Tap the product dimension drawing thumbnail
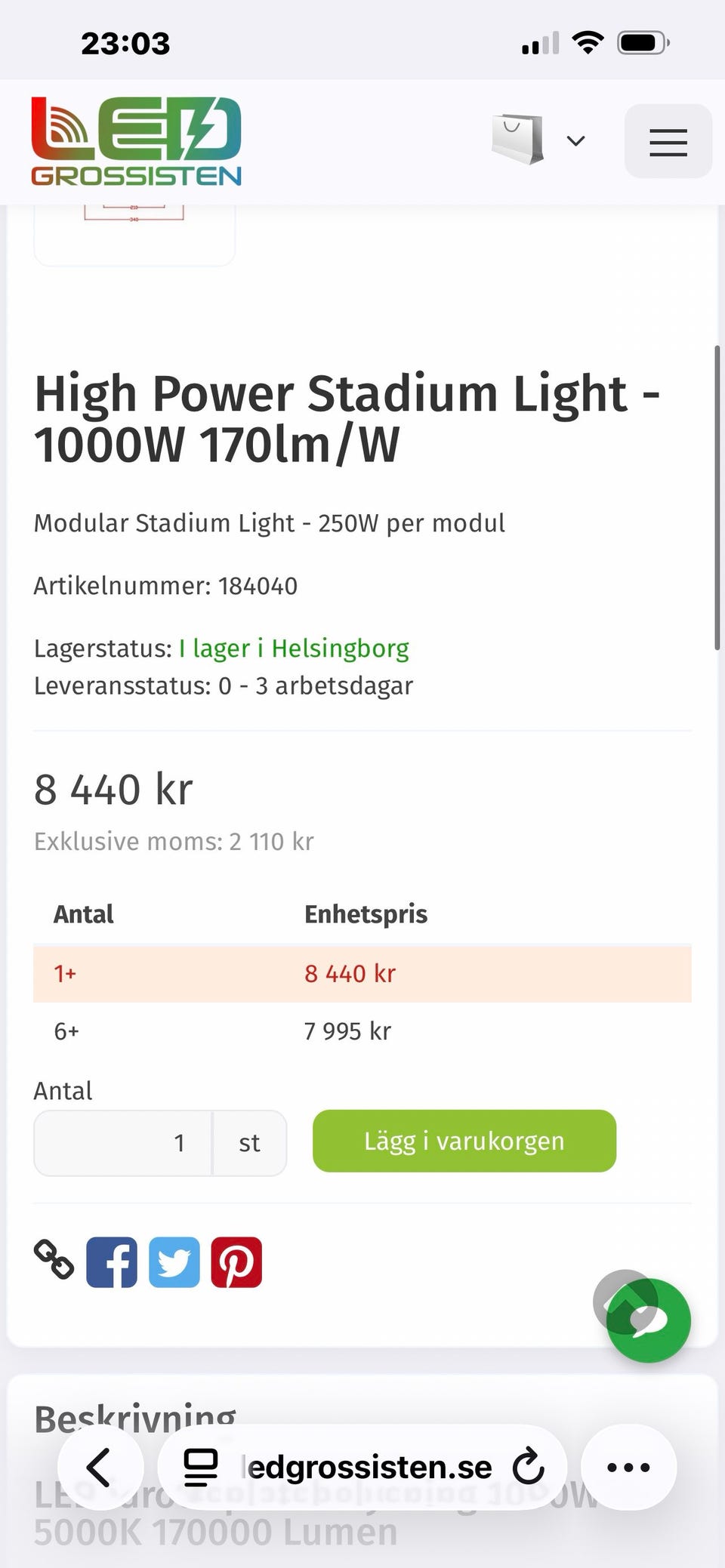This screenshot has width=725, height=1568. (x=134, y=234)
